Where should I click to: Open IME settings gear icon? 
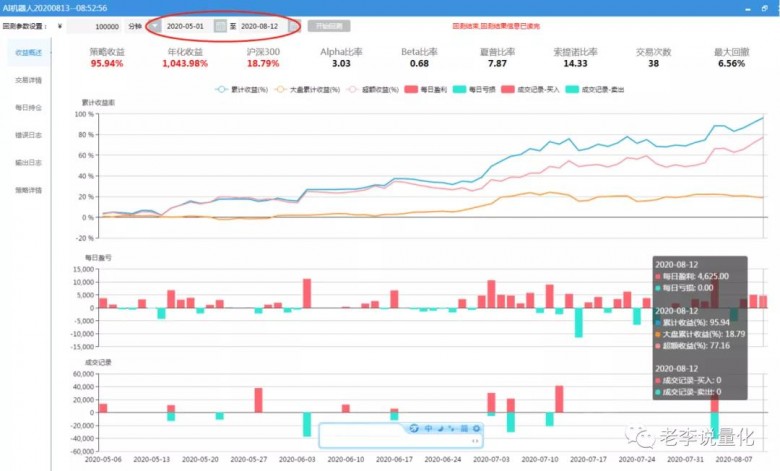click(476, 428)
